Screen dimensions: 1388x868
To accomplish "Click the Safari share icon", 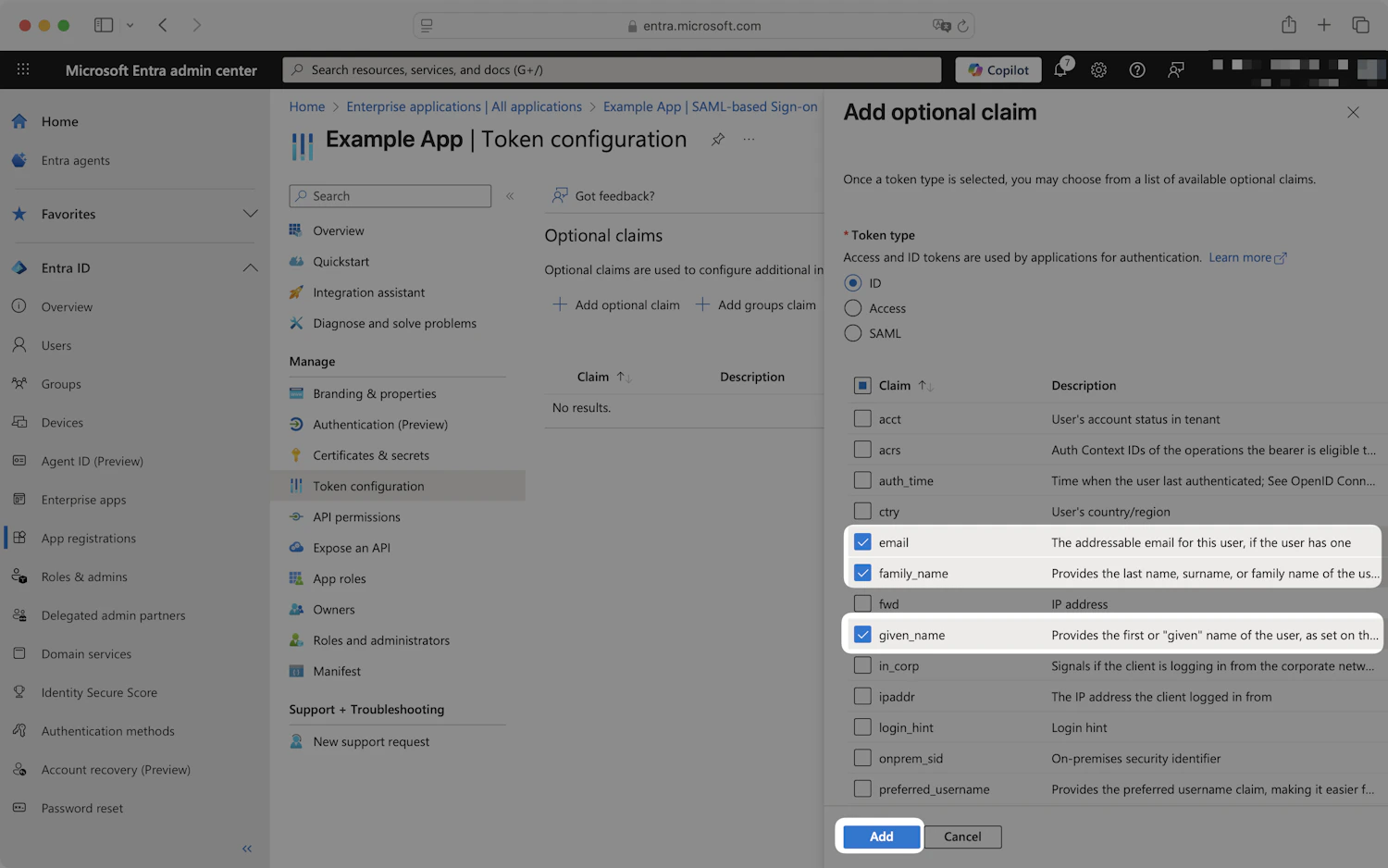I will 1289,25.
